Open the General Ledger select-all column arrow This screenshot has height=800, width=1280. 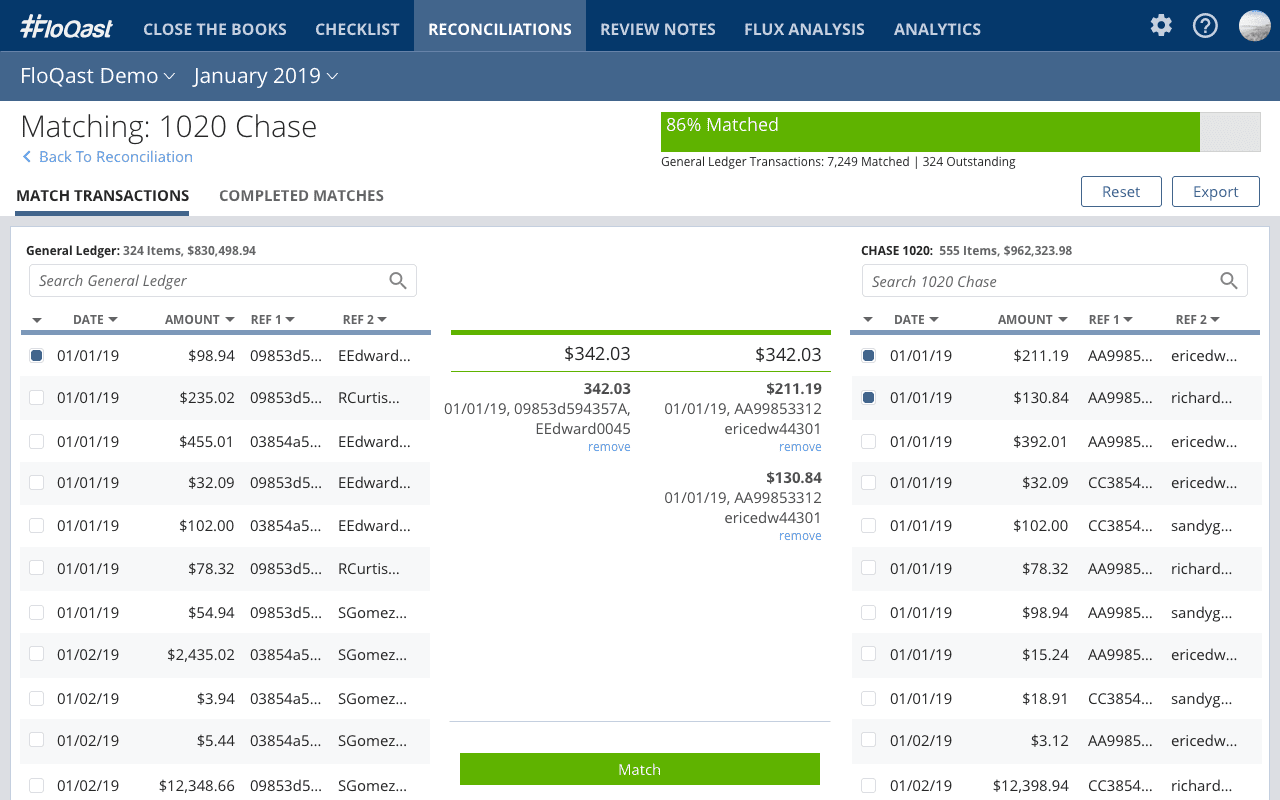[37, 319]
